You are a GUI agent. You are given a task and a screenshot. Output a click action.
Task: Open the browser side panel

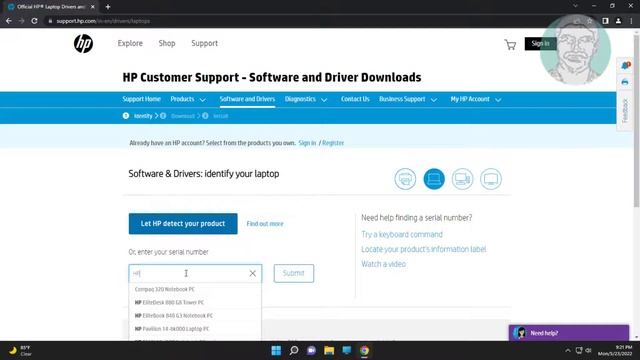[x=605, y=21]
